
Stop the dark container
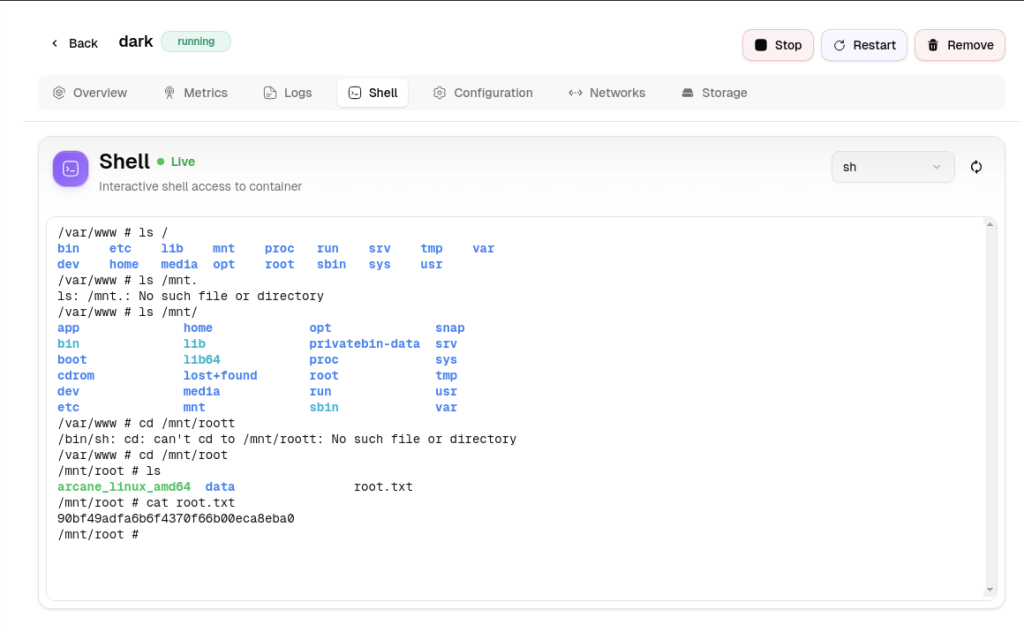tap(778, 45)
